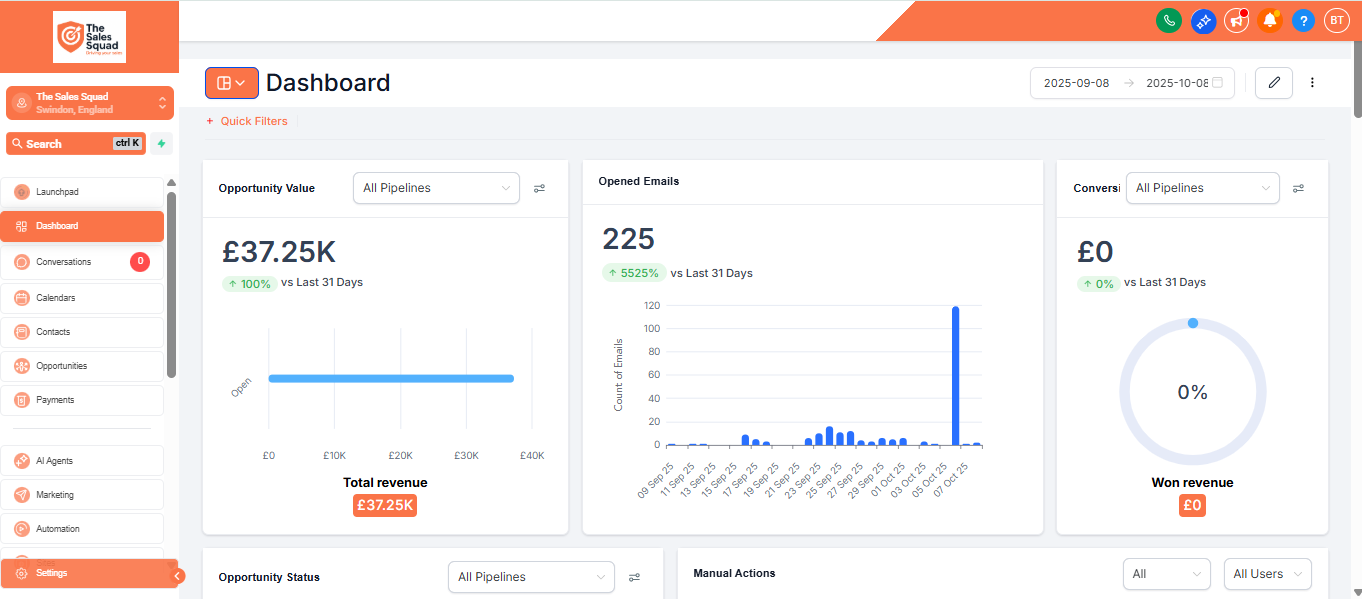This screenshot has width=1362, height=599.
Task: Click the pencil edit dashboard icon
Action: (x=1274, y=83)
